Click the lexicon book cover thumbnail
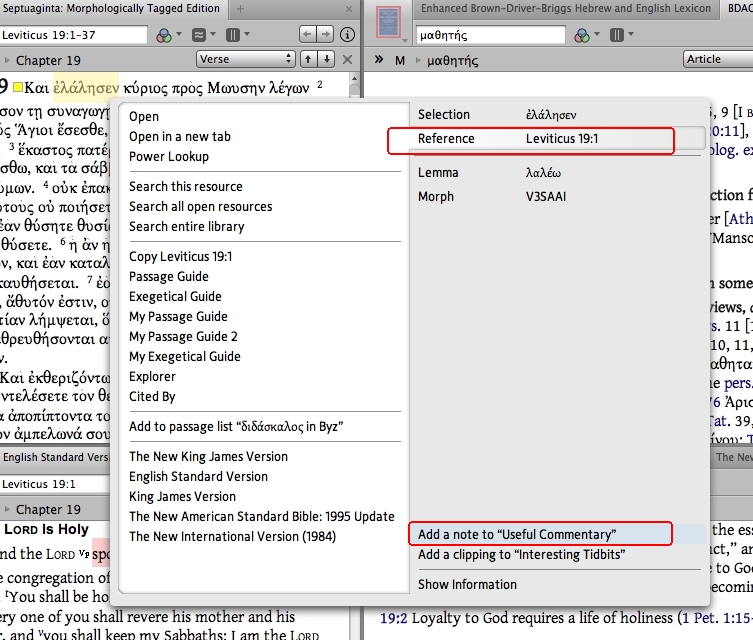This screenshot has width=753, height=640. (389, 22)
